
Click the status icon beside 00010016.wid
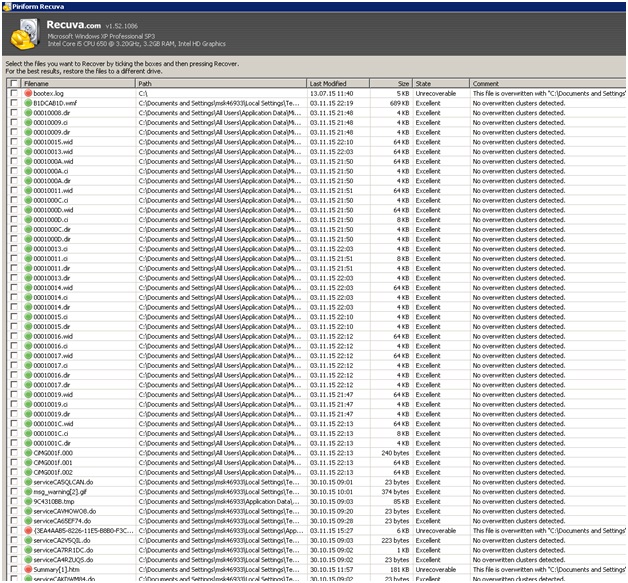(28, 336)
